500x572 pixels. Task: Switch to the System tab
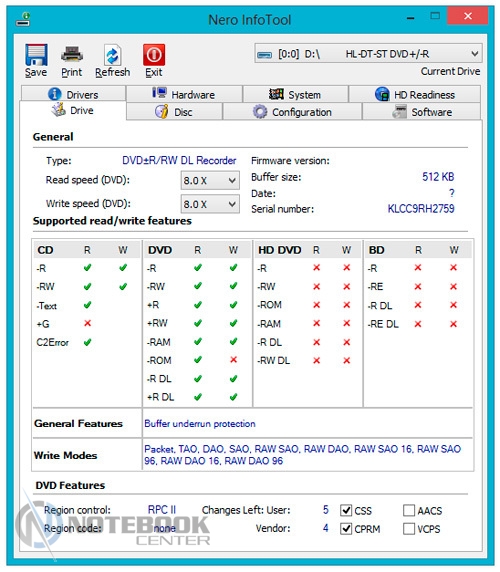tap(295, 94)
